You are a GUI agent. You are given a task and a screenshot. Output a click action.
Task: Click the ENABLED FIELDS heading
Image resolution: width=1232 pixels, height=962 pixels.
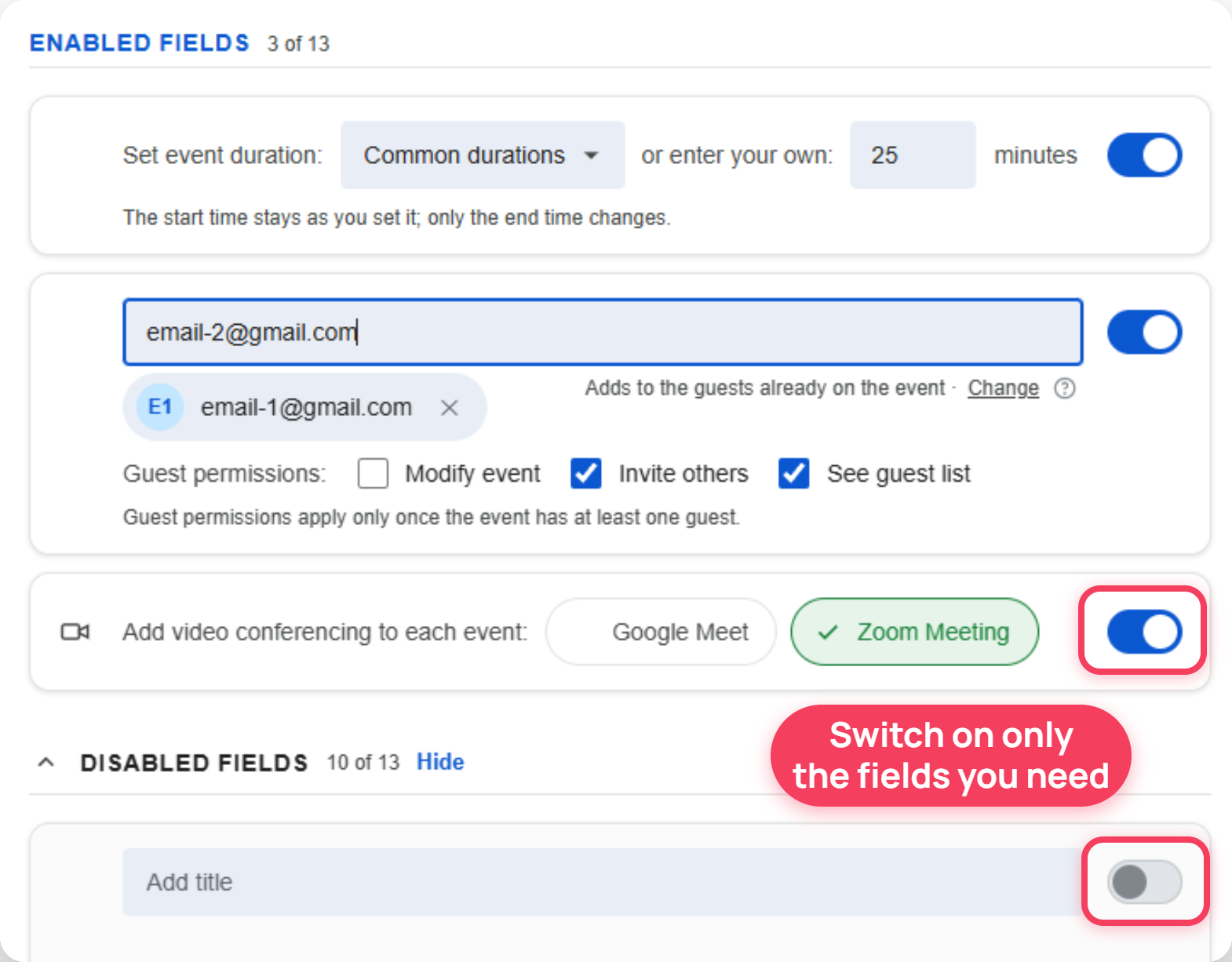[140, 43]
